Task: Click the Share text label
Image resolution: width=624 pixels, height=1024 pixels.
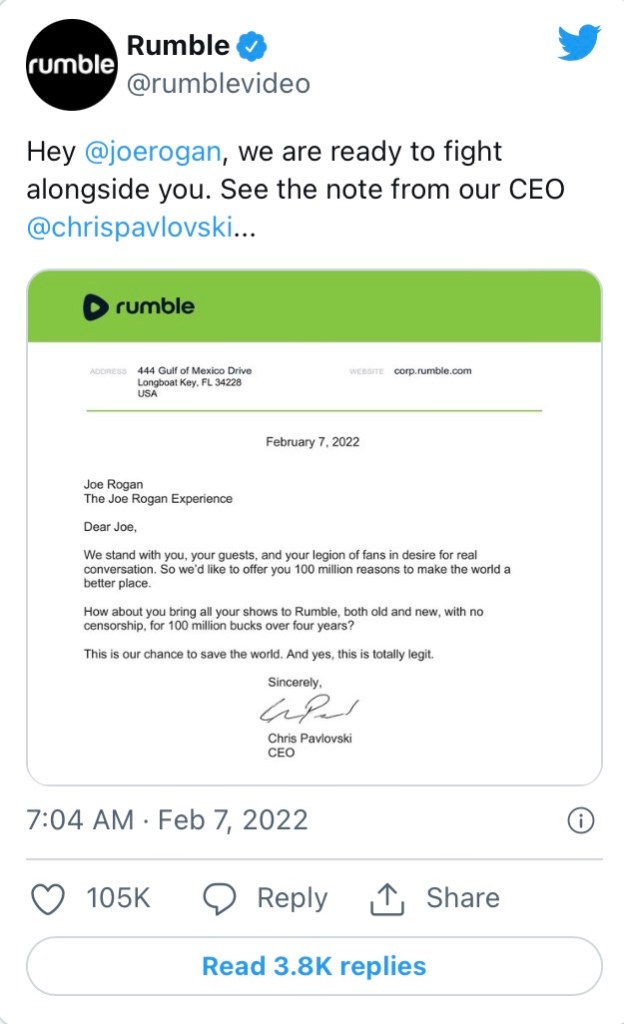Action: pos(463,898)
